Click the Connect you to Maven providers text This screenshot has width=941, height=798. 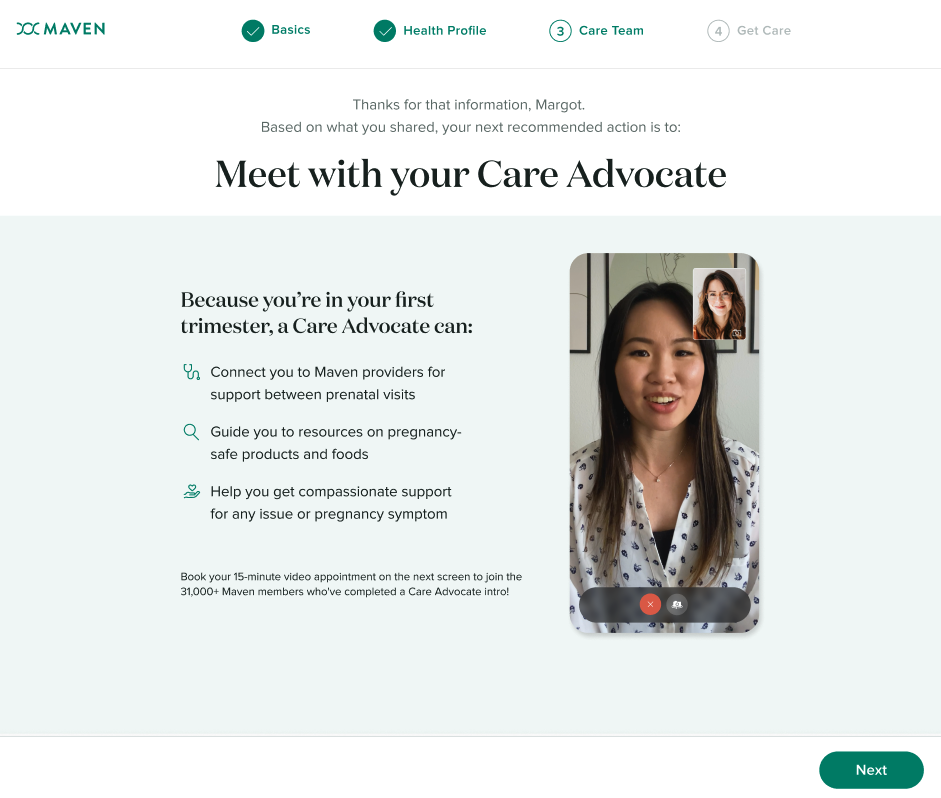[328, 383]
